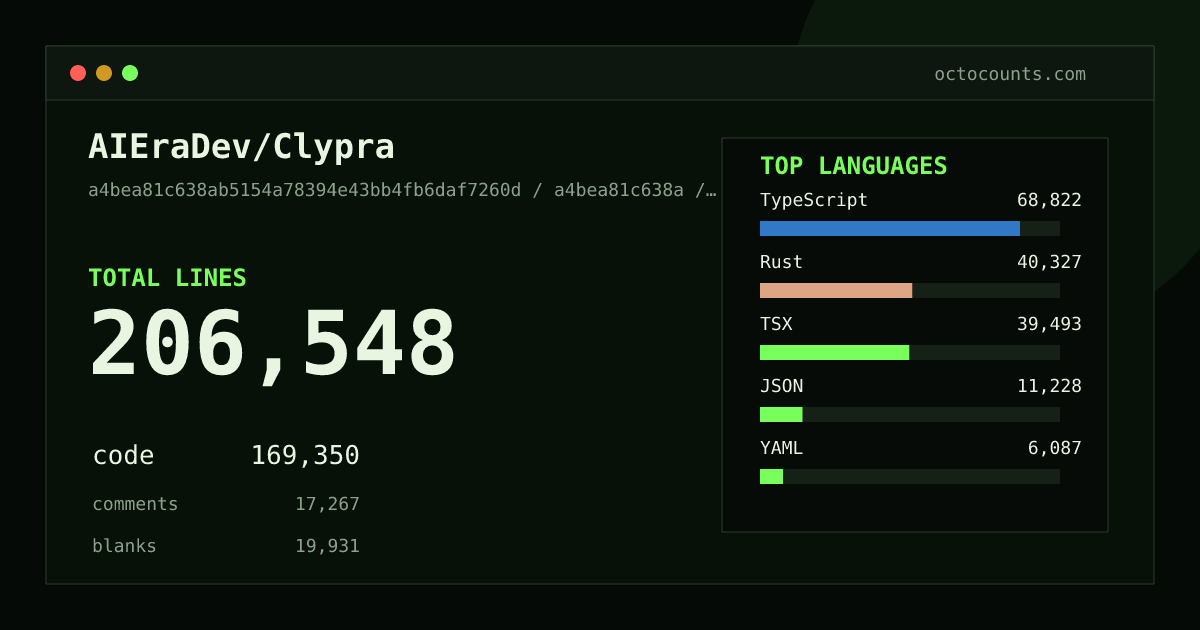The image size is (1200, 630).
Task: Click the green maximize dot
Action: 130,73
